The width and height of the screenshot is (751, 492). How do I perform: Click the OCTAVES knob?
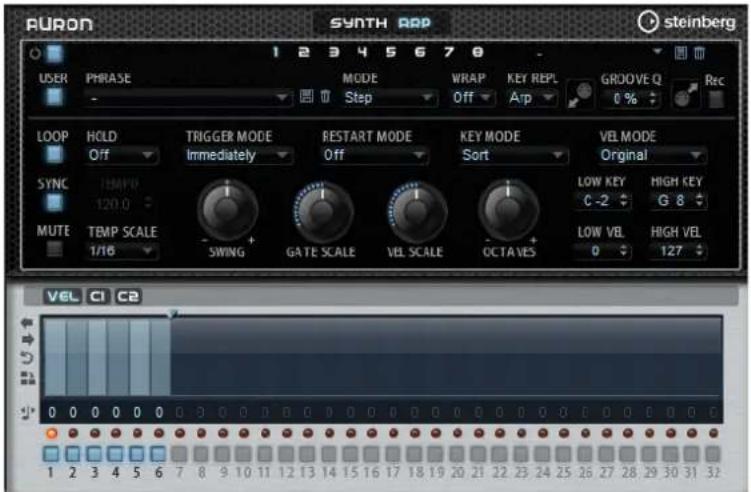pyautogui.click(x=509, y=209)
